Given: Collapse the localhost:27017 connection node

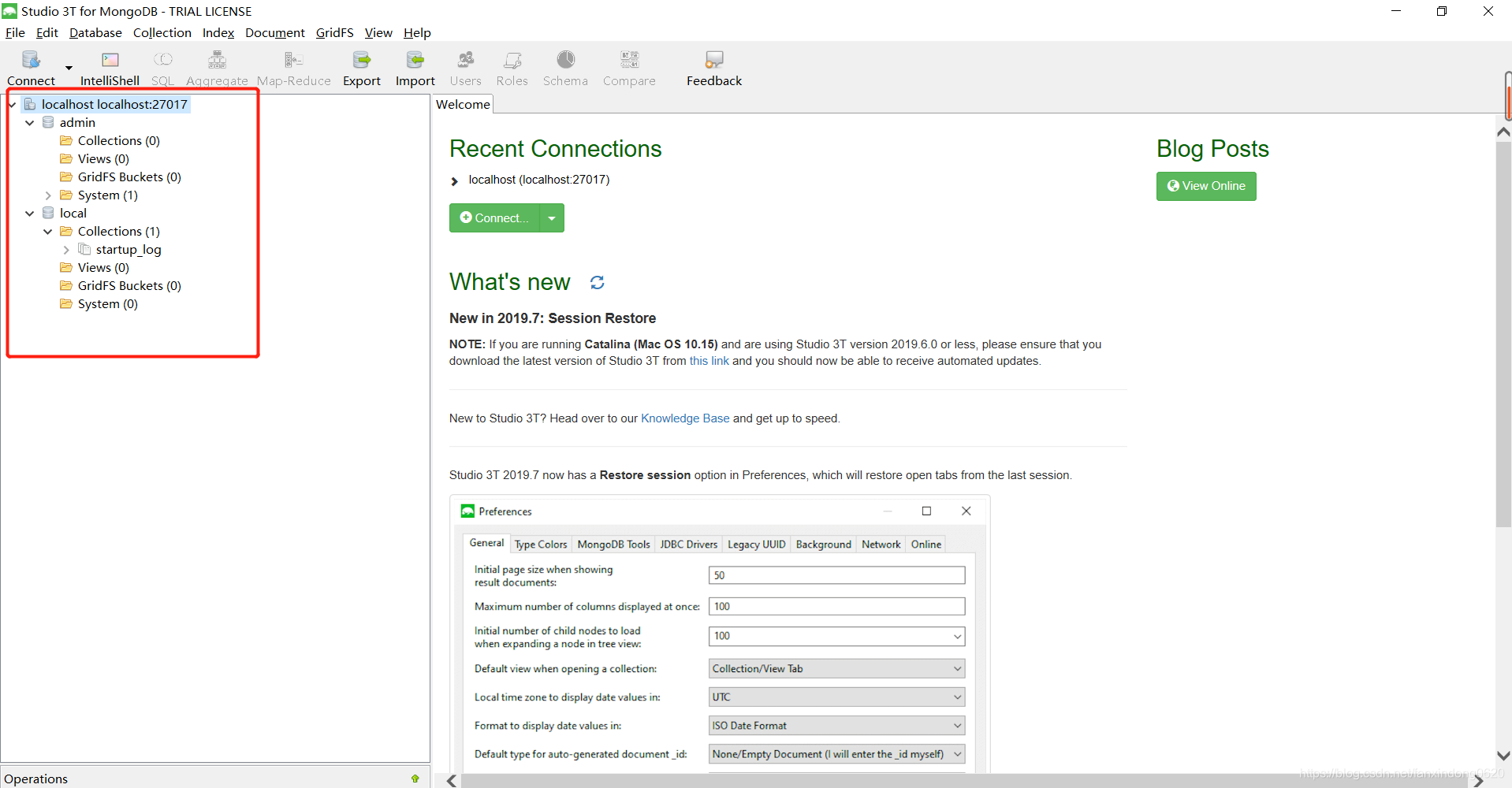Looking at the screenshot, I should pos(12,104).
